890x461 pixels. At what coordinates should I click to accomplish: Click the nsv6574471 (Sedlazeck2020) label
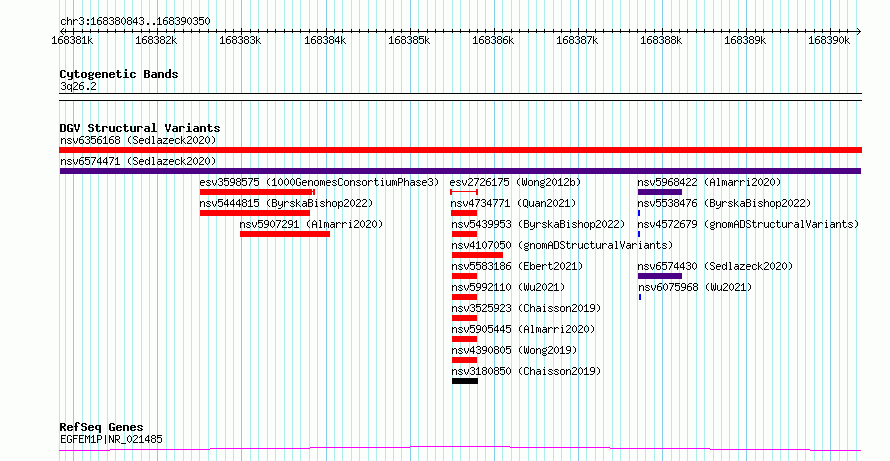(138, 161)
